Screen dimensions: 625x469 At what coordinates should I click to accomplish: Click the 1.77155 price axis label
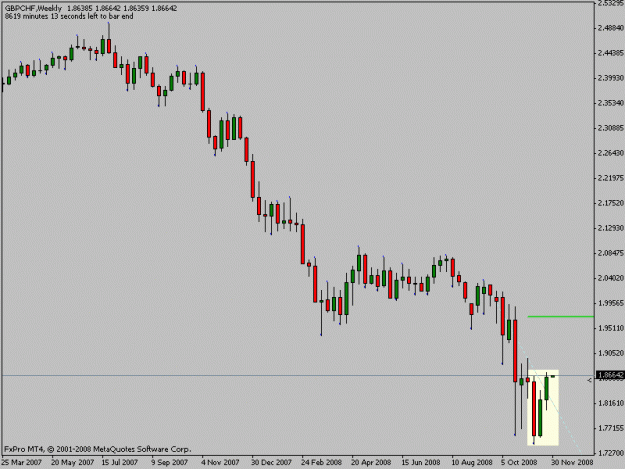611,428
